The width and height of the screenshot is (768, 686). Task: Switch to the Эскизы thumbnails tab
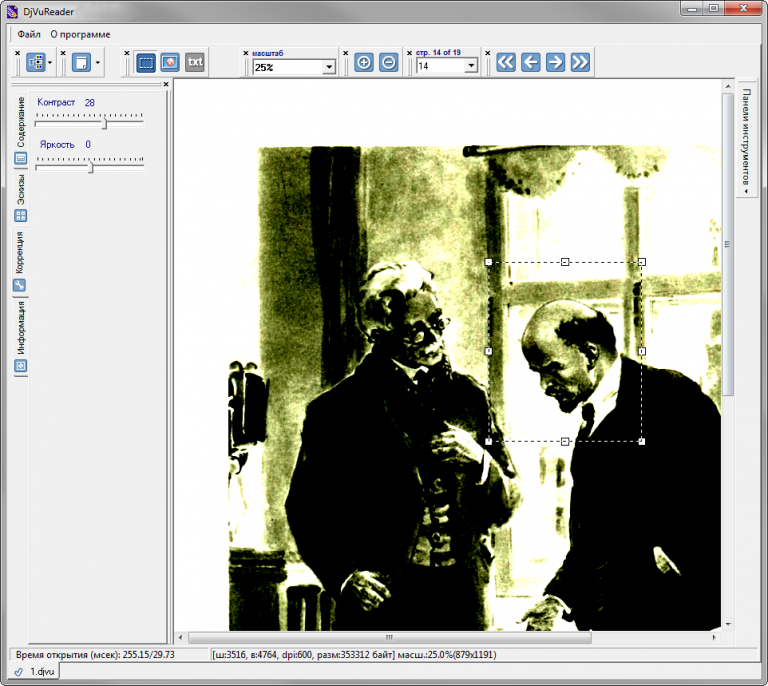point(20,189)
